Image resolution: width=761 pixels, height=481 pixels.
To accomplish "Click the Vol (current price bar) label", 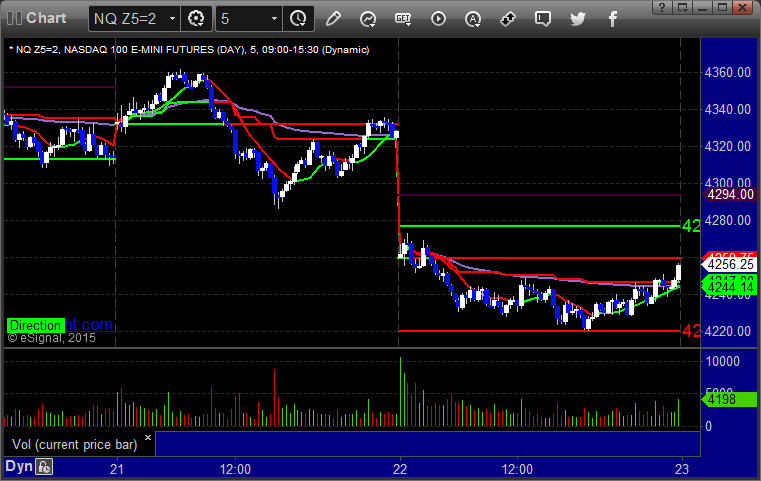I will click(x=75, y=444).
